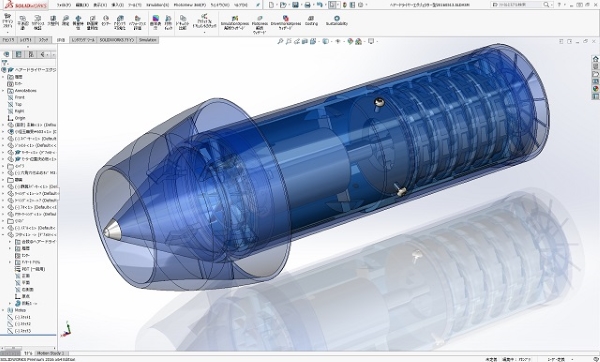Click the Sustainability evaluation icon

[337, 21]
